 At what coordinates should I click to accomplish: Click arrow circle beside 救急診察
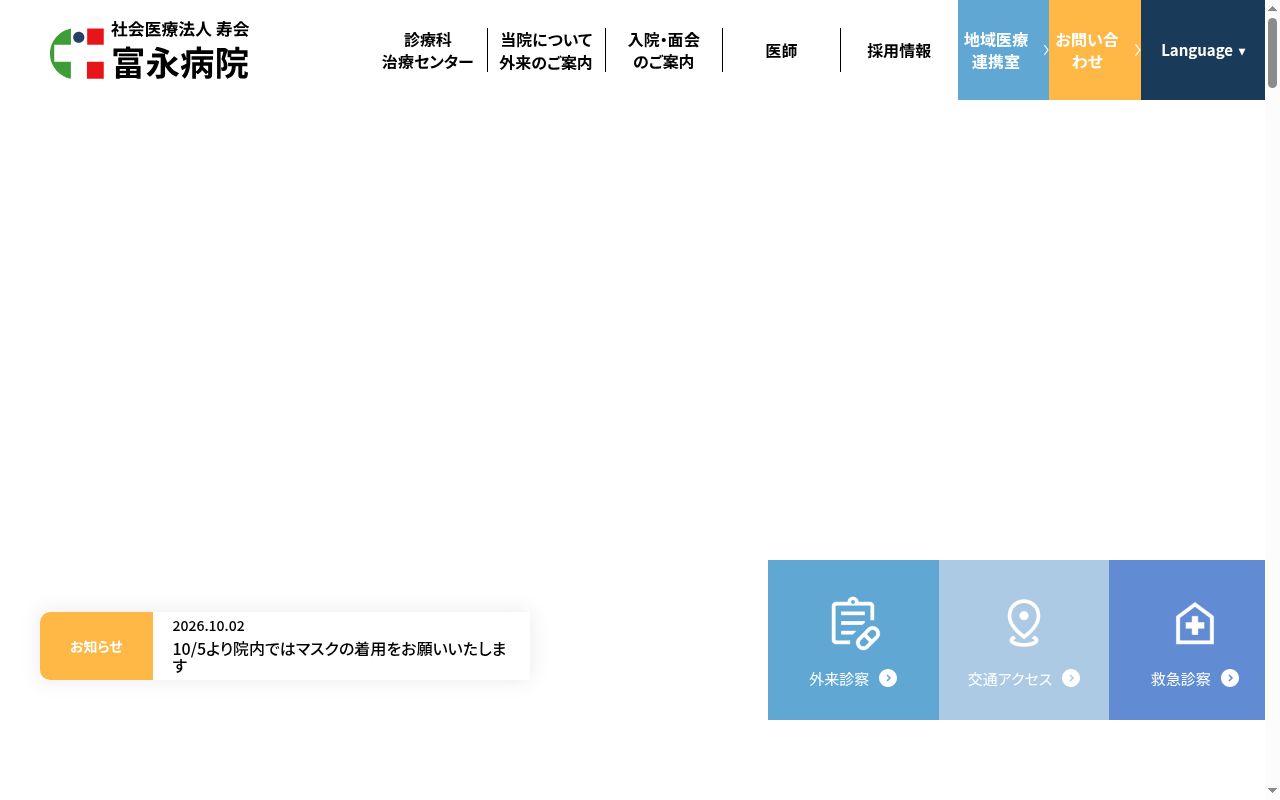pyautogui.click(x=1230, y=678)
